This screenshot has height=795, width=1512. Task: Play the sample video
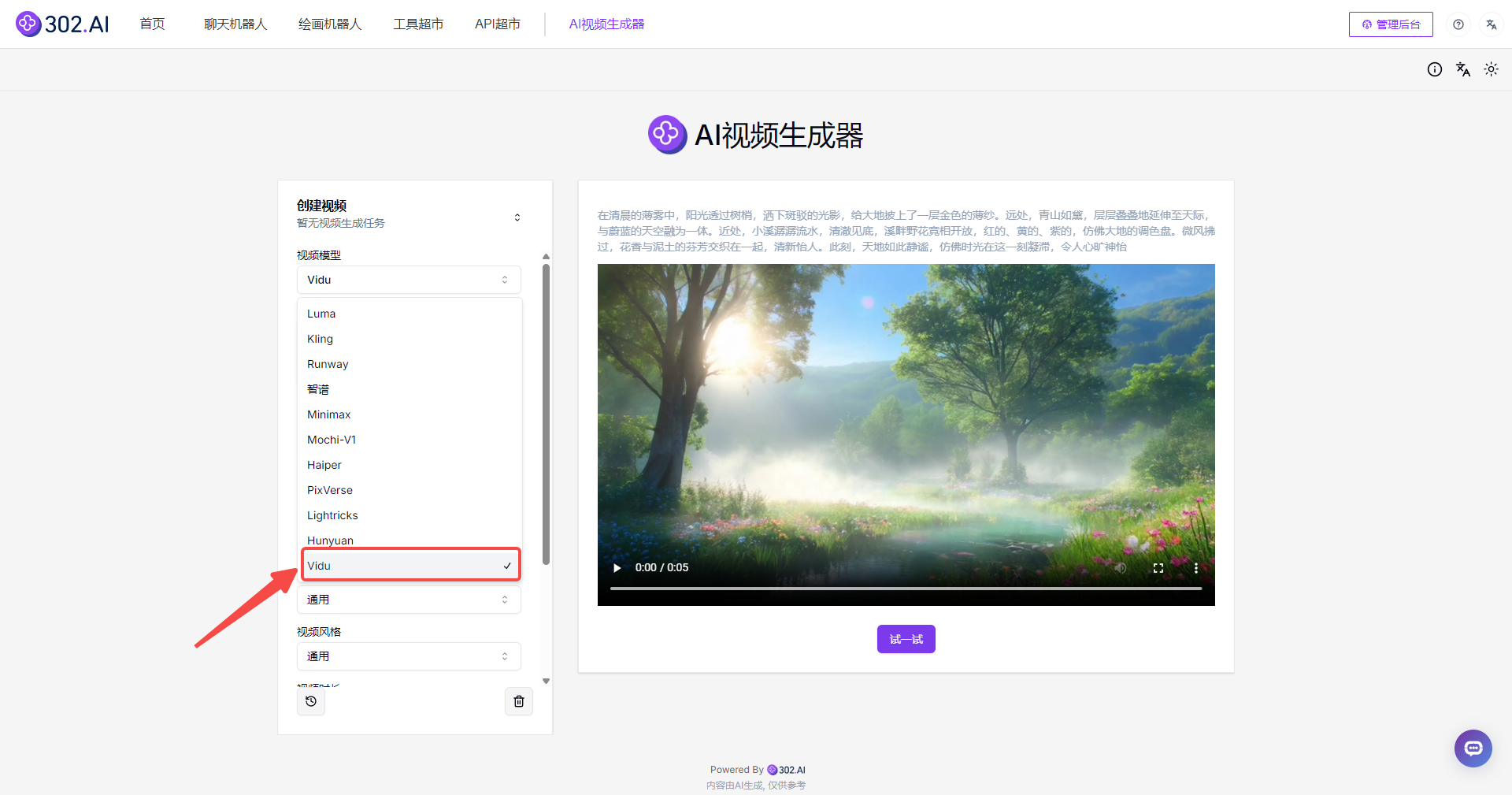tap(617, 567)
